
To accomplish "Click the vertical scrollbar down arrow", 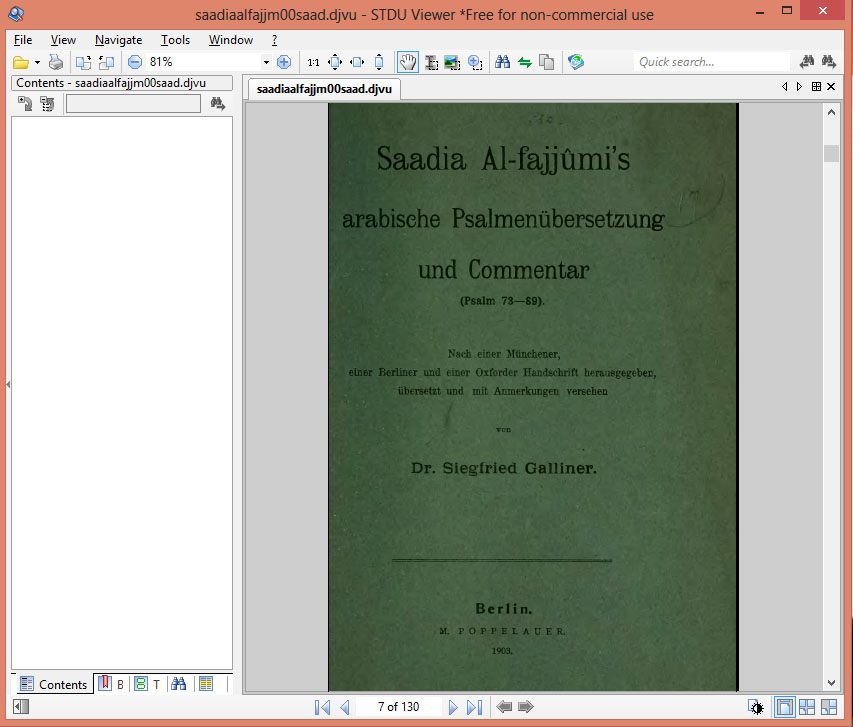I will [830, 682].
